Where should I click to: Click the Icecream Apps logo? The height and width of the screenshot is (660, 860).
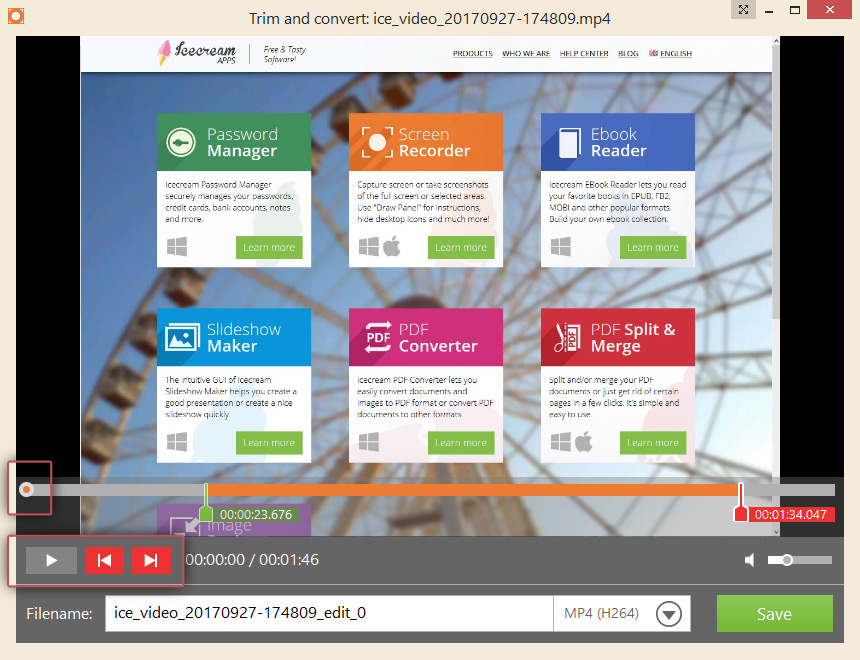[x=197, y=53]
